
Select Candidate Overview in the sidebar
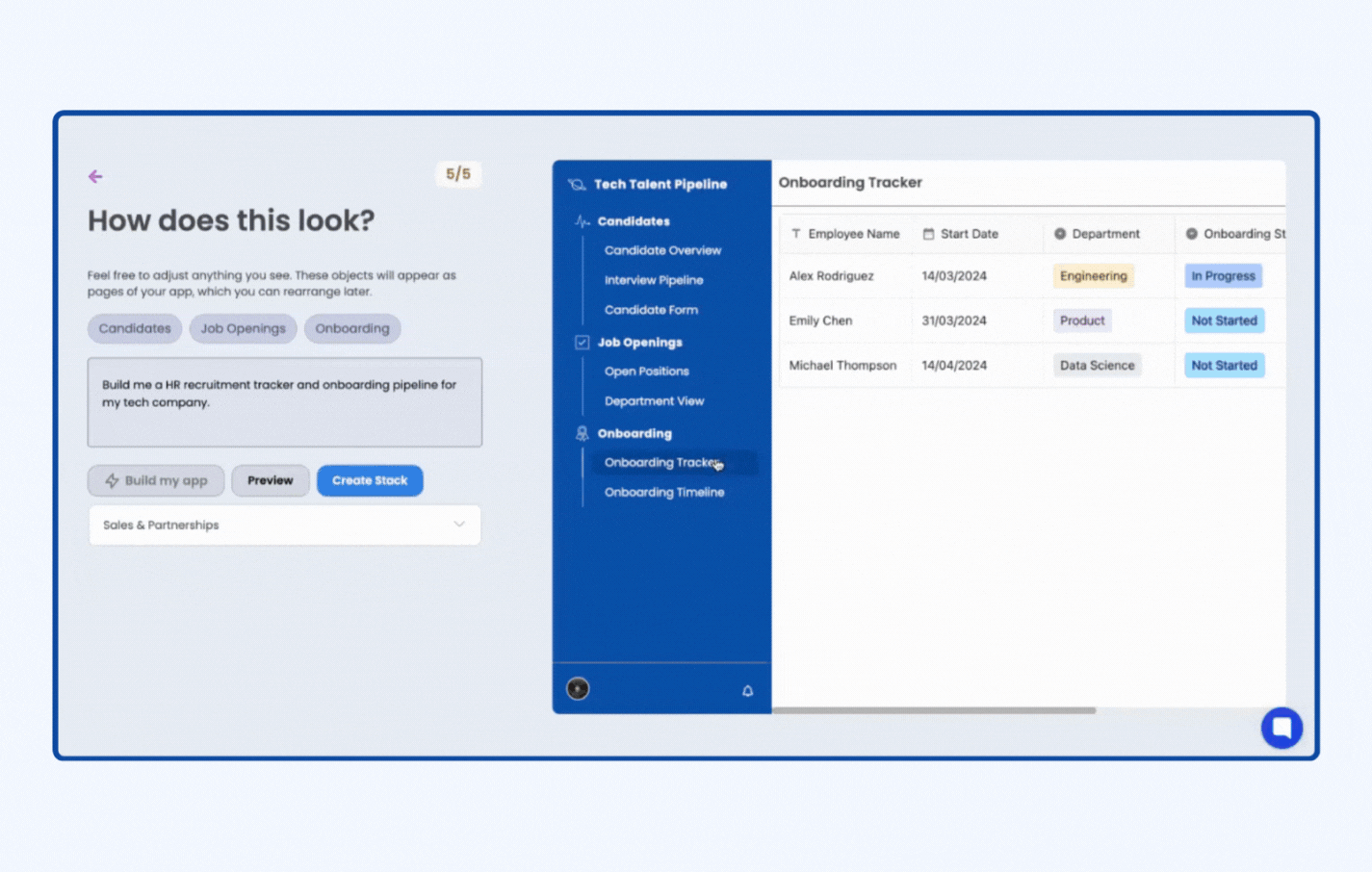pos(662,250)
